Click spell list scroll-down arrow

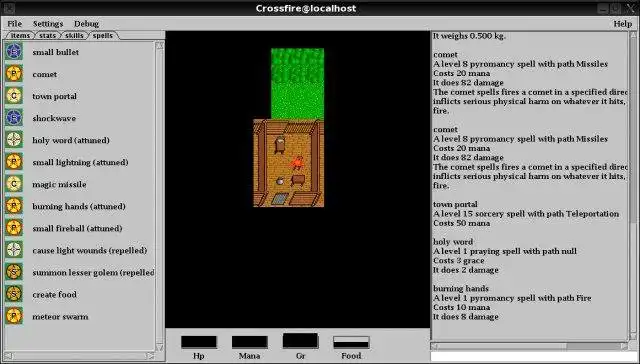coord(160,347)
